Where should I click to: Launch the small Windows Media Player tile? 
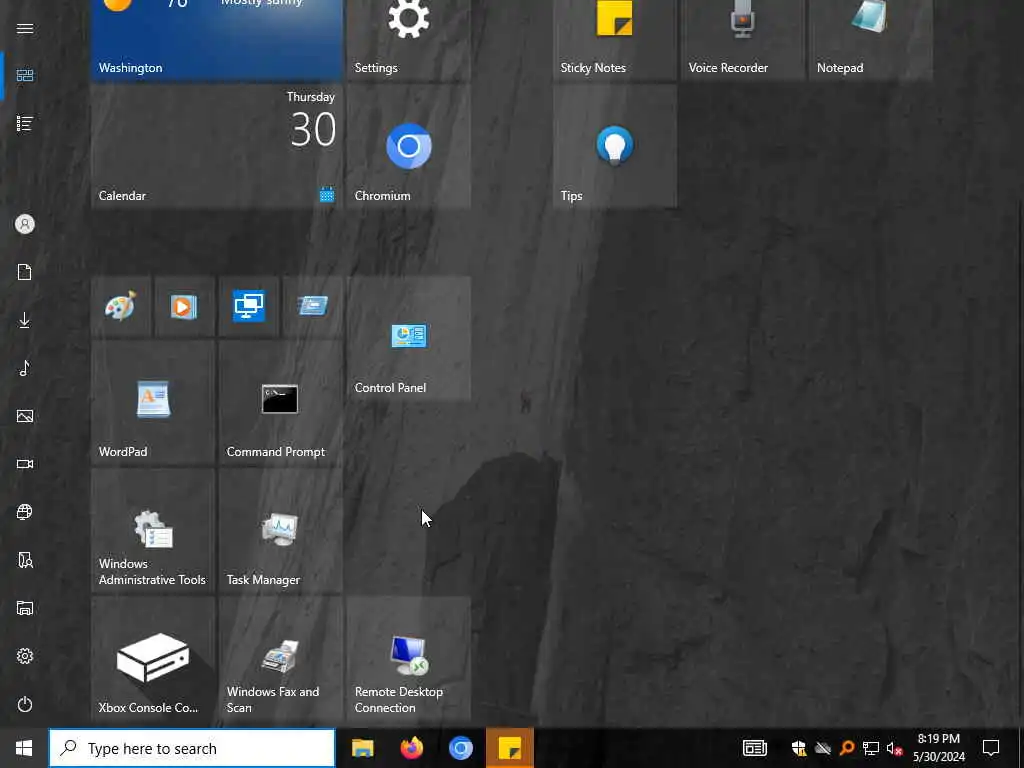(185, 306)
